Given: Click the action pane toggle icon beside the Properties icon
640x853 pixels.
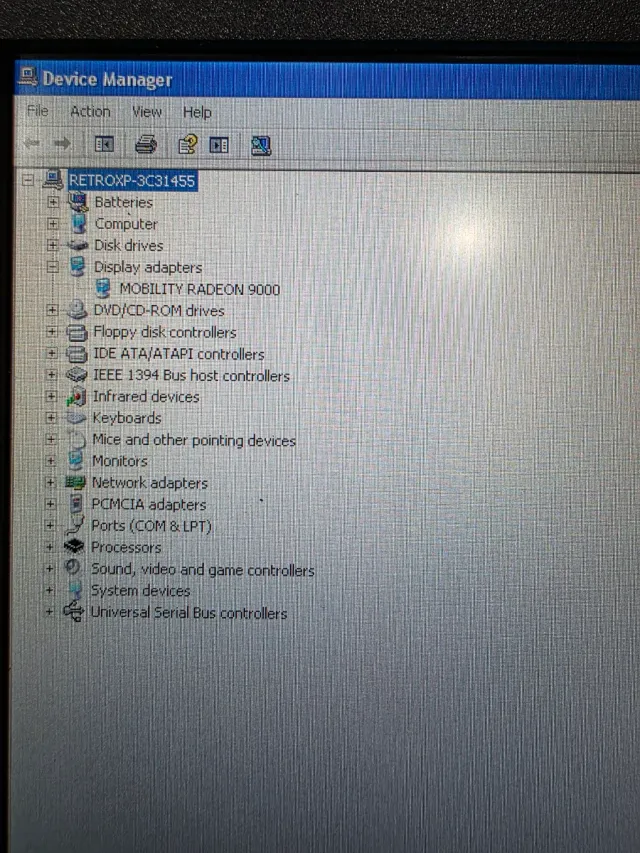Looking at the screenshot, I should (x=219, y=145).
